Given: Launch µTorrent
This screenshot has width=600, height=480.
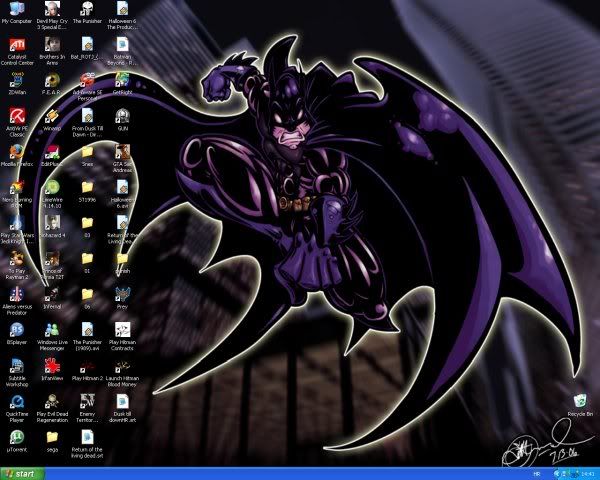Looking at the screenshot, I should coord(16,441).
